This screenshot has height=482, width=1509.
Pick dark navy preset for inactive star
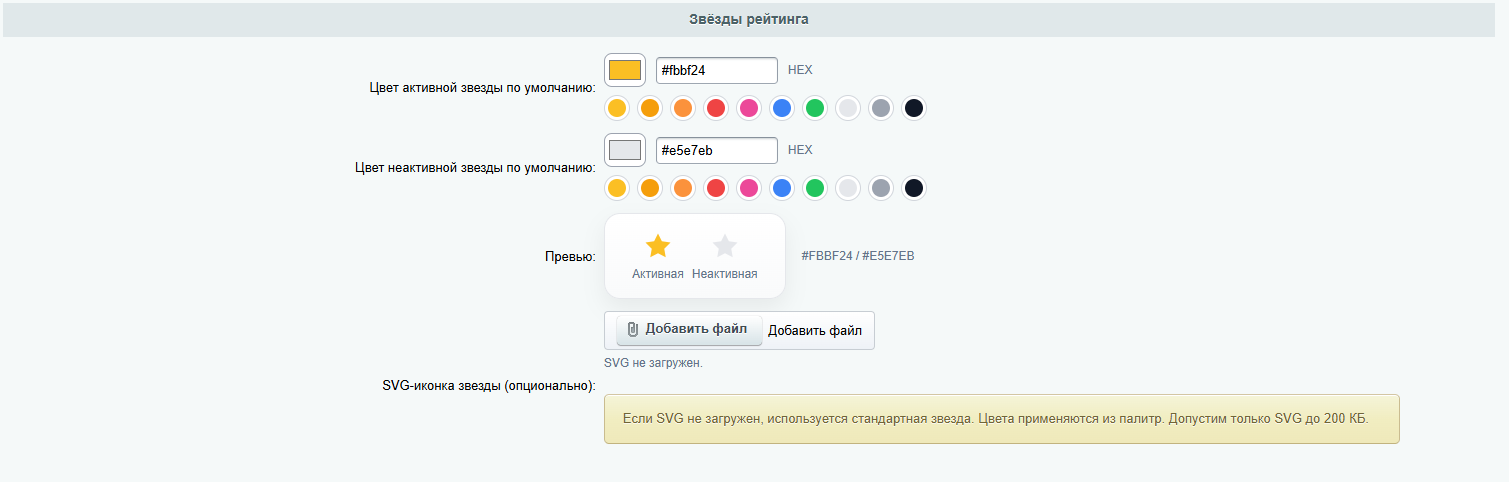(914, 188)
